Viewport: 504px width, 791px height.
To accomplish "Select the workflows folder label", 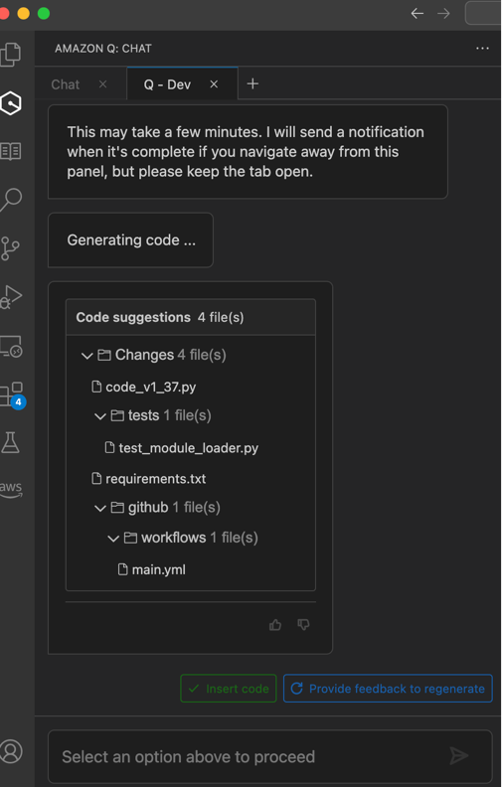I will coord(174,538).
